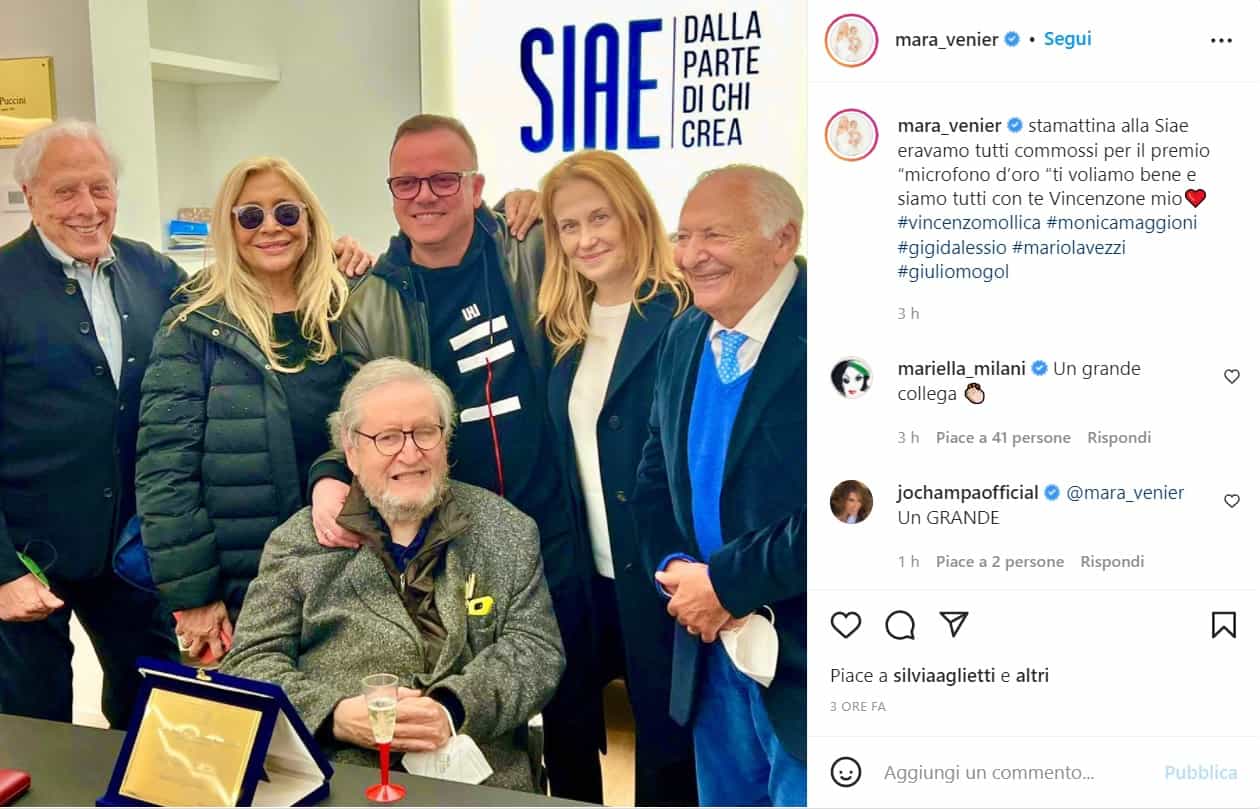The height and width of the screenshot is (809, 1260).
Task: Like jochampaofficial's comment heart
Action: click(x=1232, y=501)
